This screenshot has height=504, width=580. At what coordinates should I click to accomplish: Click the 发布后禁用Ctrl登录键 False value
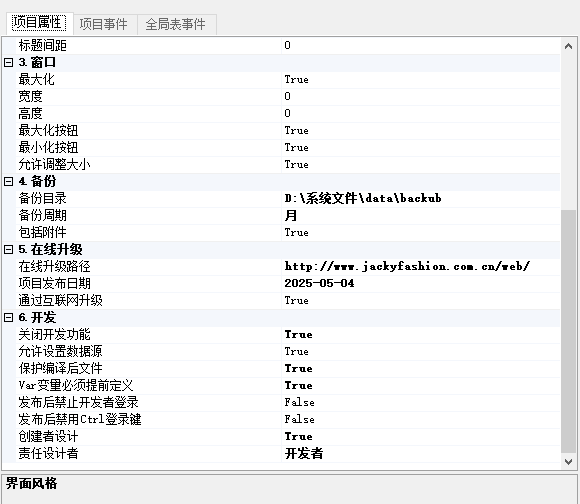[x=300, y=420]
